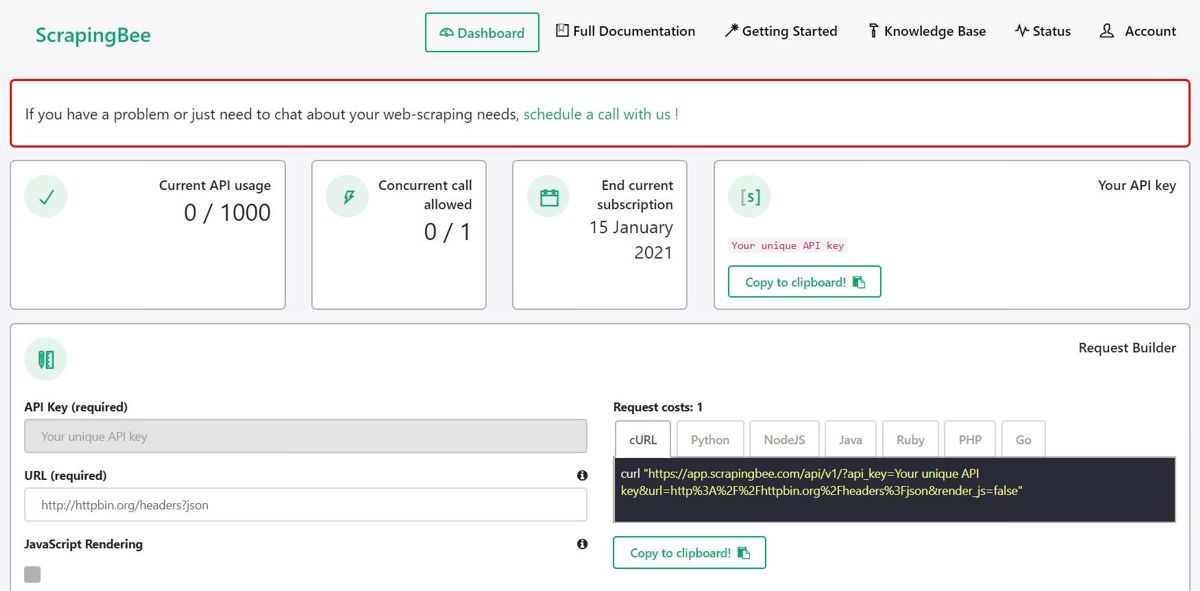
Task: Click the Request Builder pencil-ruler icon
Action: click(46, 360)
